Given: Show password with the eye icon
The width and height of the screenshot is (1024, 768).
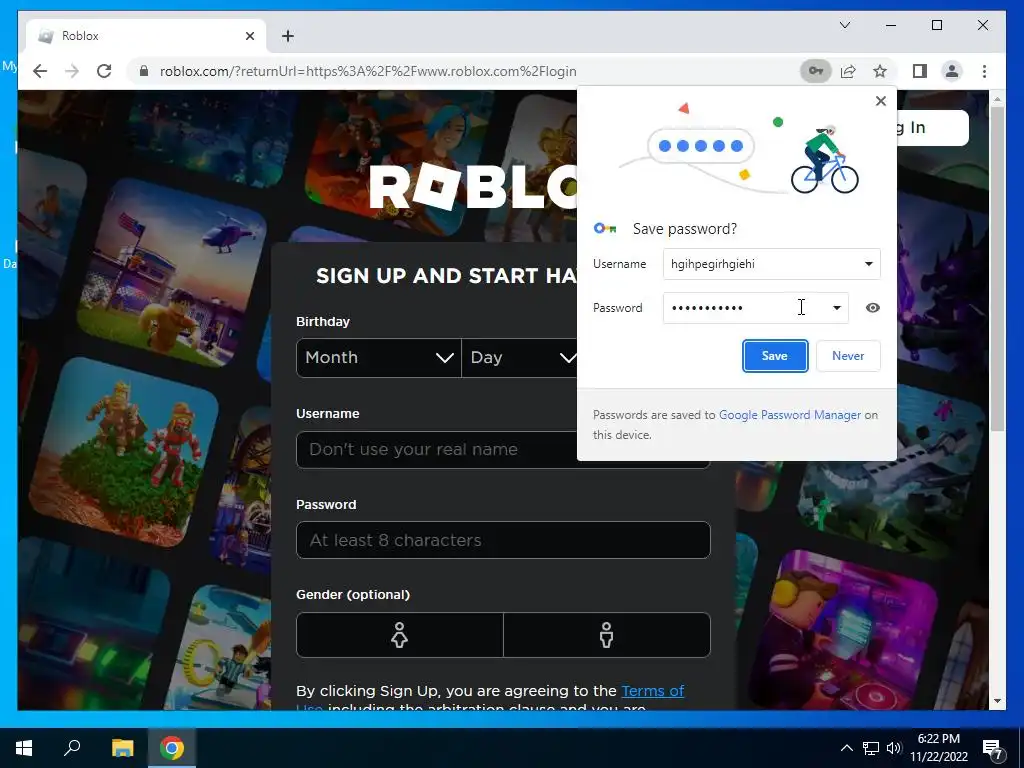Looking at the screenshot, I should (x=872, y=308).
